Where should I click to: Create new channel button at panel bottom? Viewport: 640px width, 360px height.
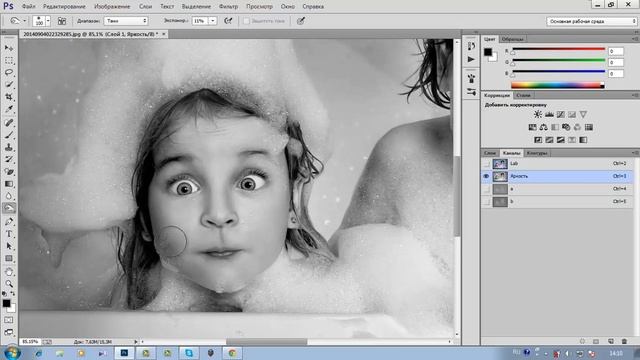tap(611, 341)
